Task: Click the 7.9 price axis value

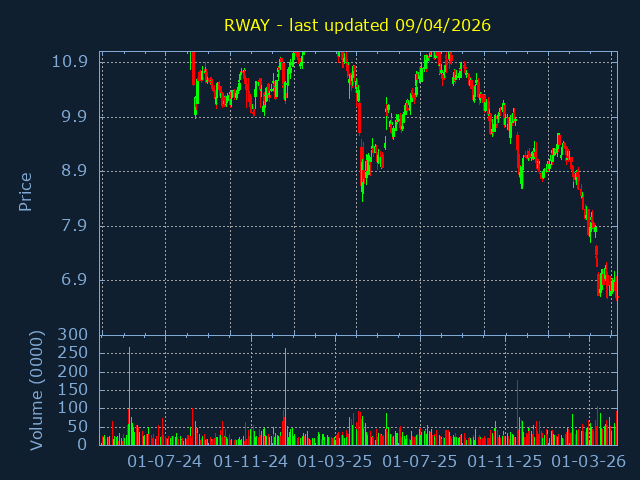Action: [x=73, y=226]
